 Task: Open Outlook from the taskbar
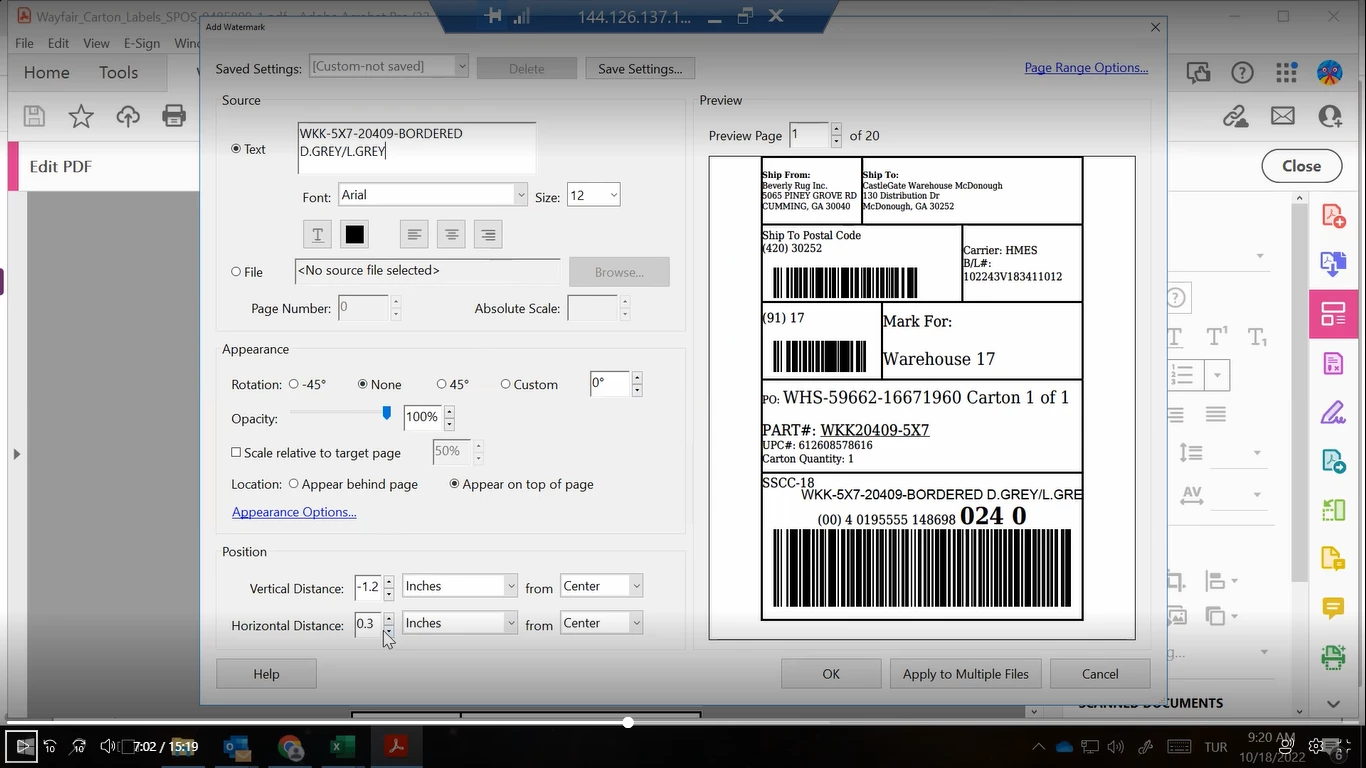[237, 746]
